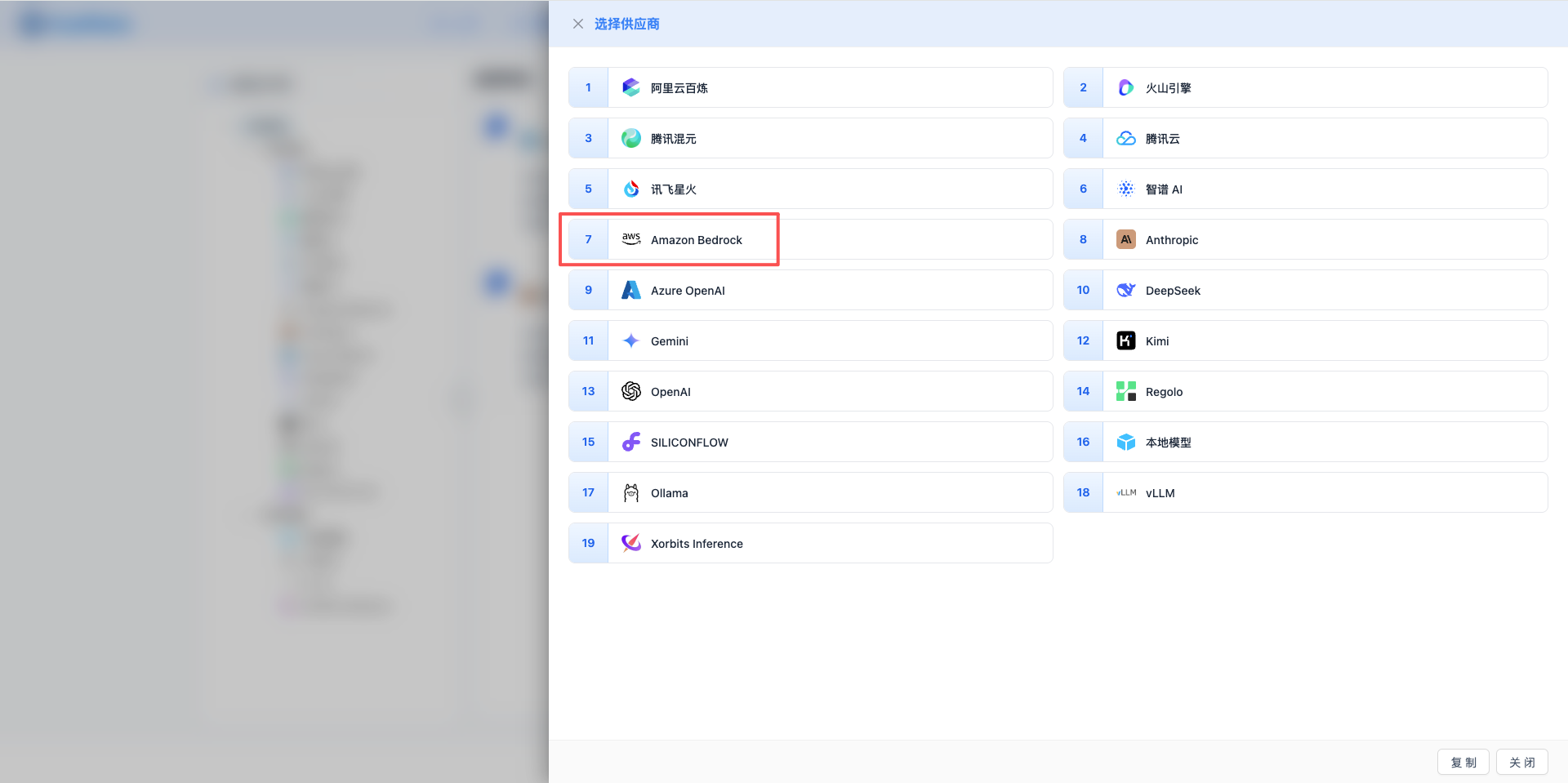1568x783 pixels.
Task: Select the Volcano Engine (火山引擎) icon
Action: 1125,87
